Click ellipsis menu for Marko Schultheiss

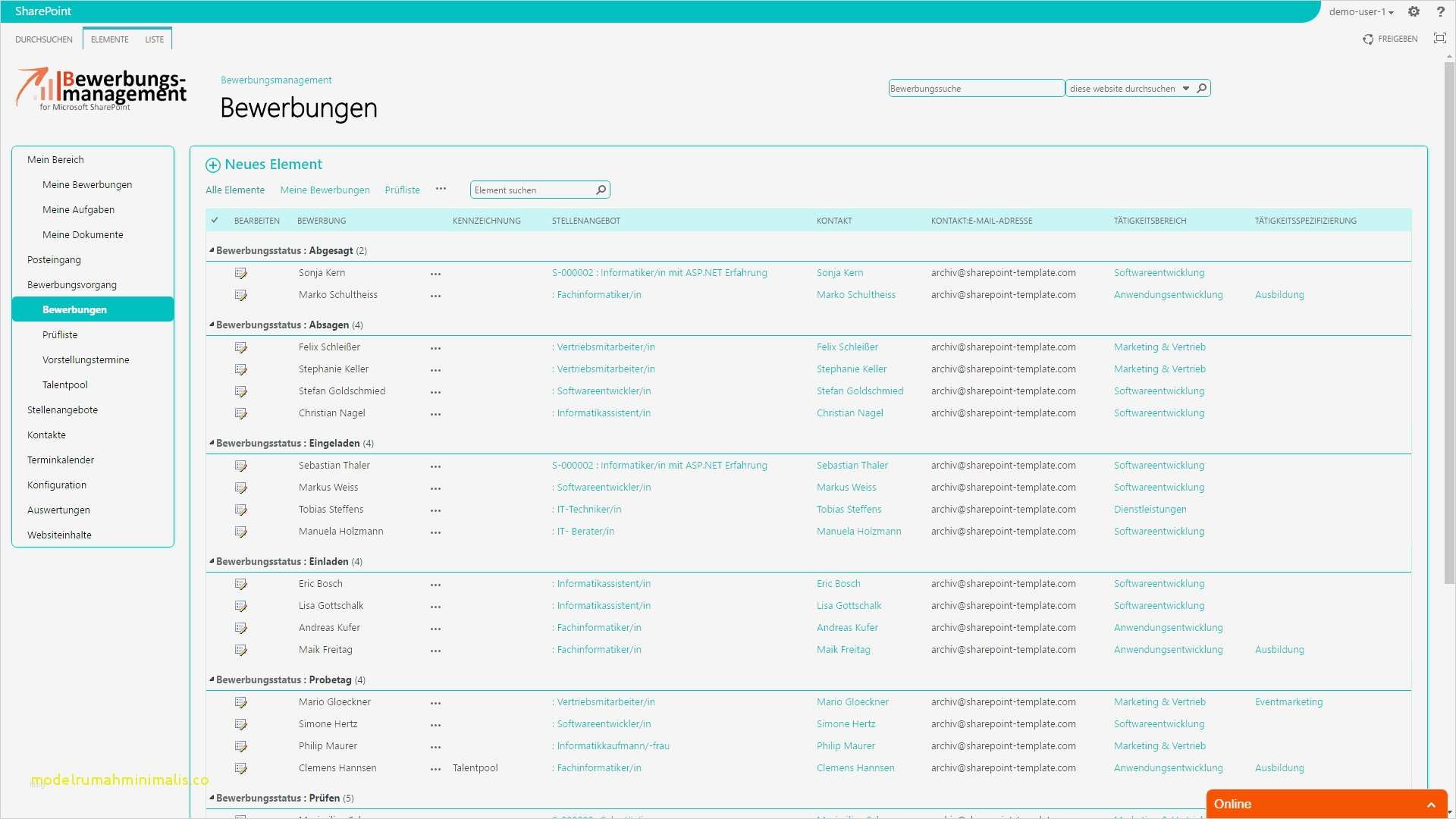(435, 296)
